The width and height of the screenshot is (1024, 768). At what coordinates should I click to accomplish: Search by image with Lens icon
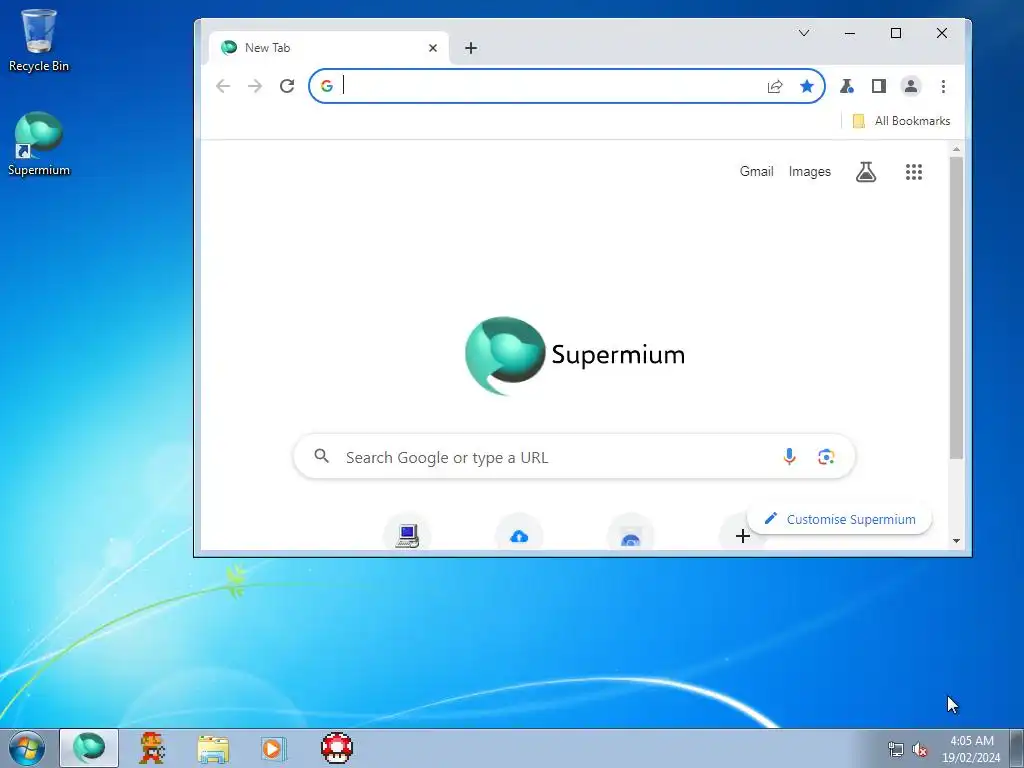826,456
